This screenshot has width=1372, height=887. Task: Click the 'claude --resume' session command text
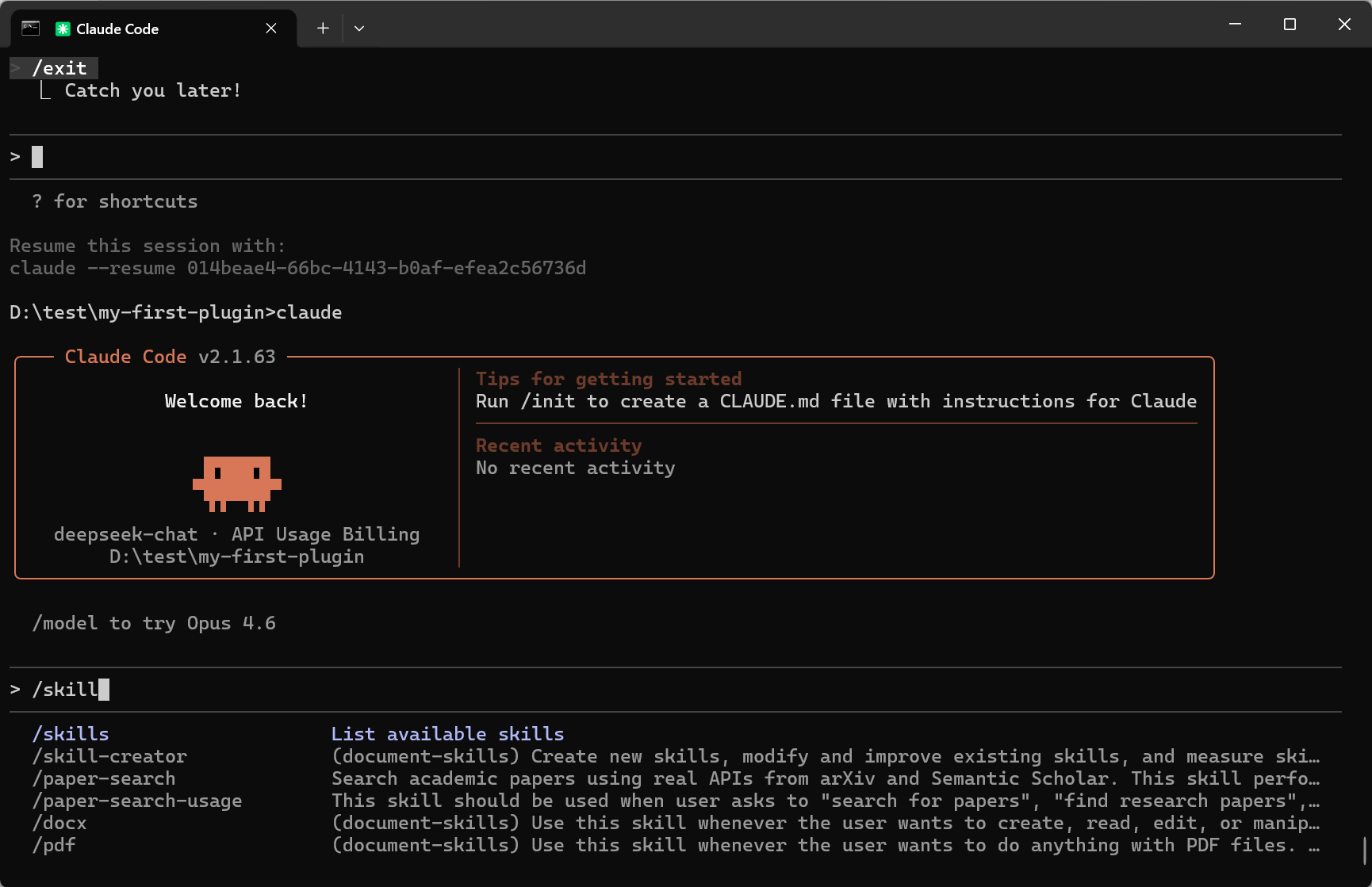[298, 268]
